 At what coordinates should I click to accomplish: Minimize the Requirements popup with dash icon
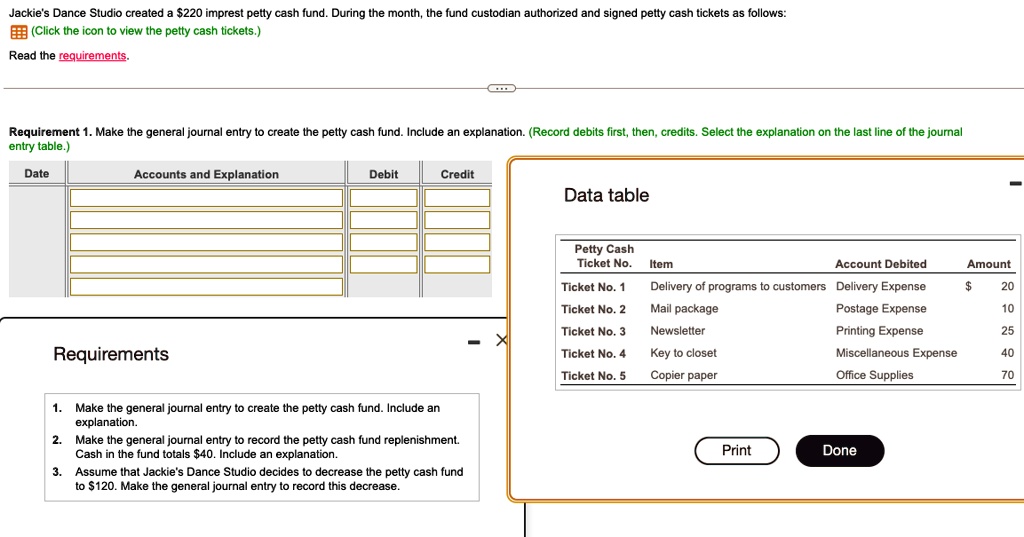point(474,342)
